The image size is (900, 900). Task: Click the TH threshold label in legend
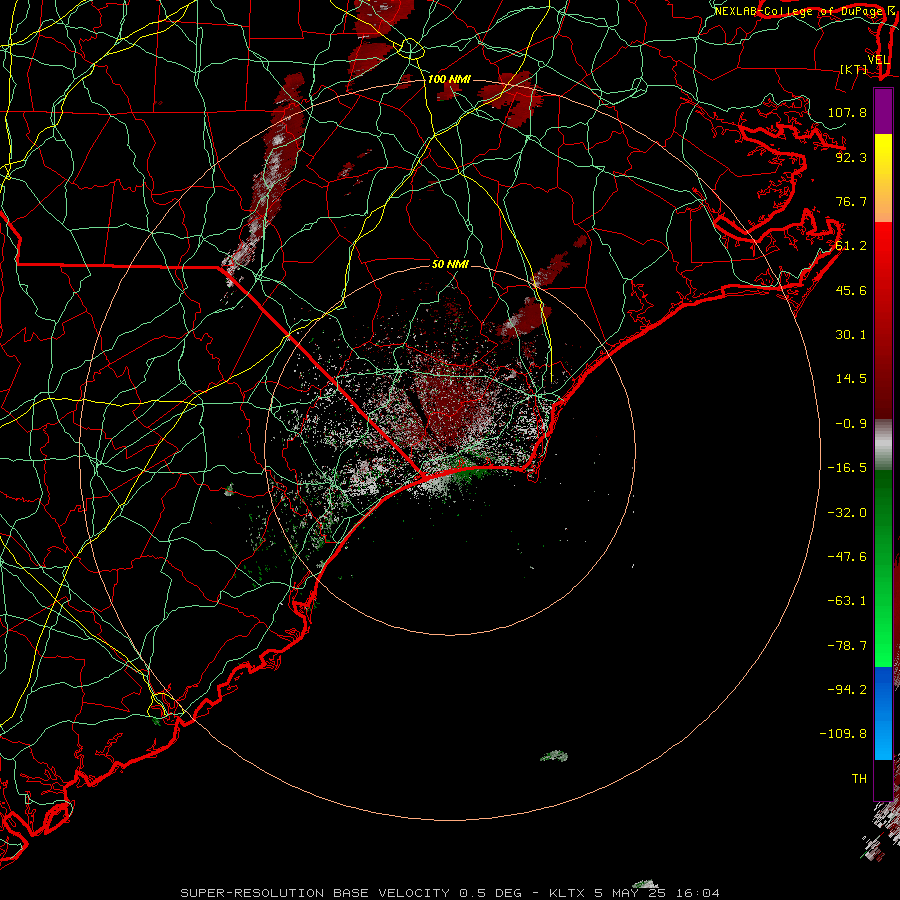[859, 779]
